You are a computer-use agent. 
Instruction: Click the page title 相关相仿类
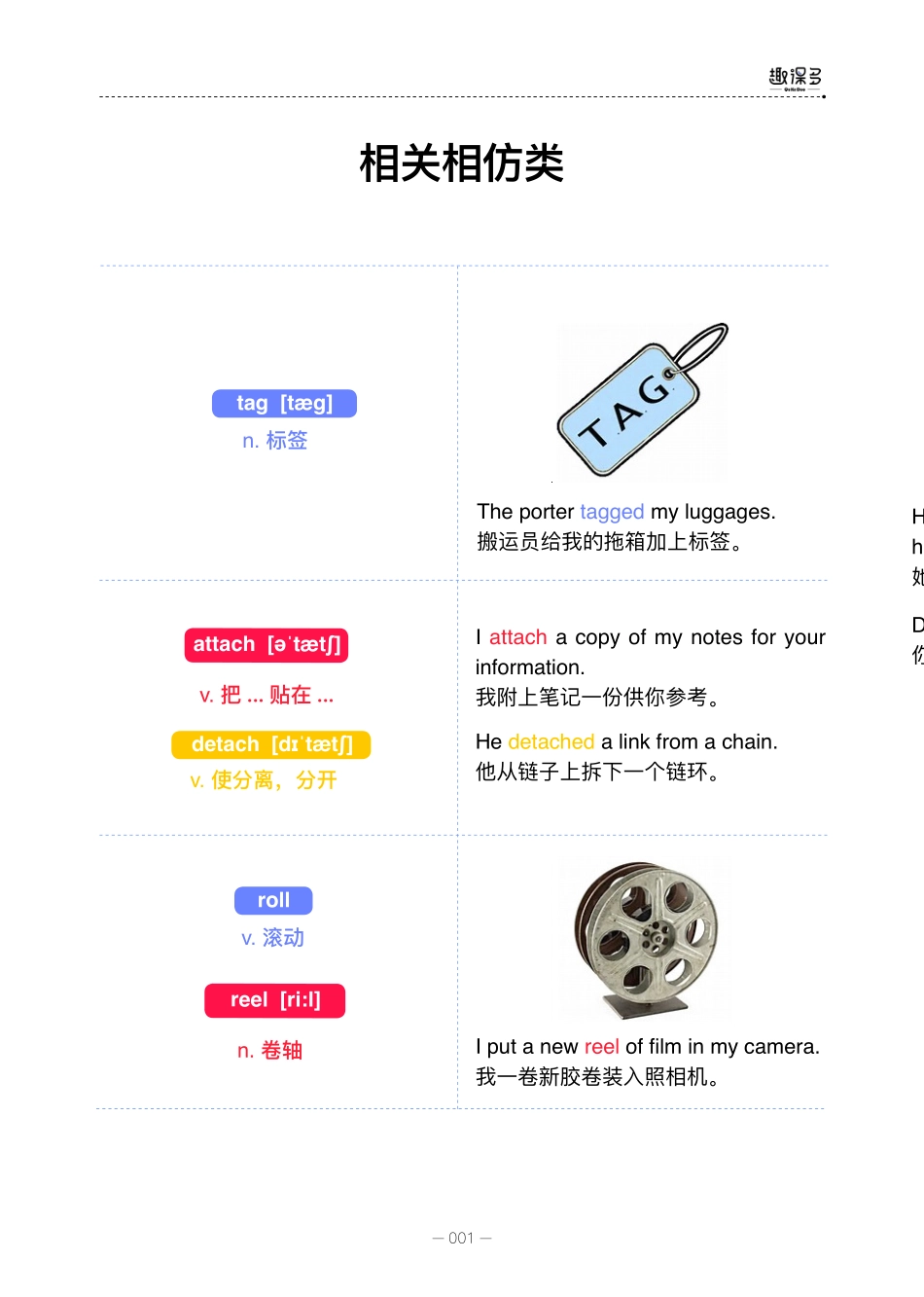[462, 163]
